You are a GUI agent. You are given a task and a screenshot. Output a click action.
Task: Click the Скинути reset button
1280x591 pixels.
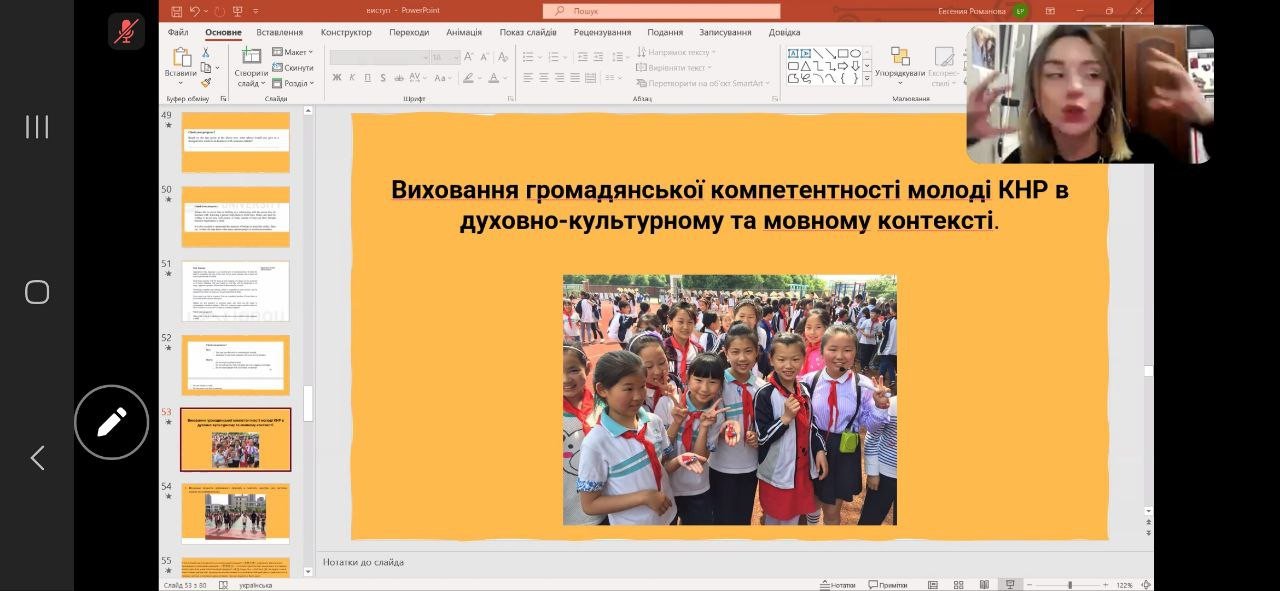(293, 68)
